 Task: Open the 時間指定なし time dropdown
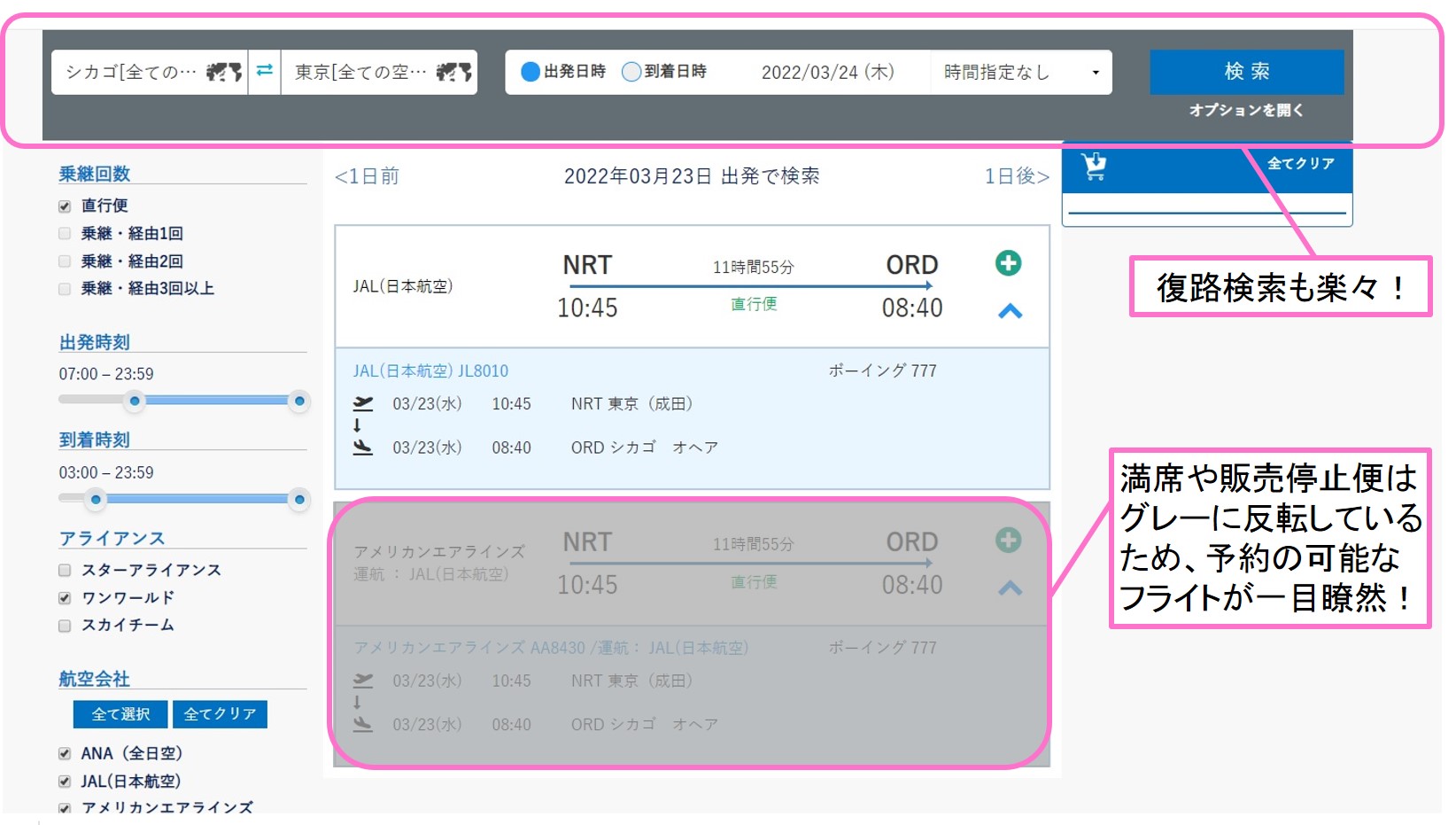(1021, 72)
